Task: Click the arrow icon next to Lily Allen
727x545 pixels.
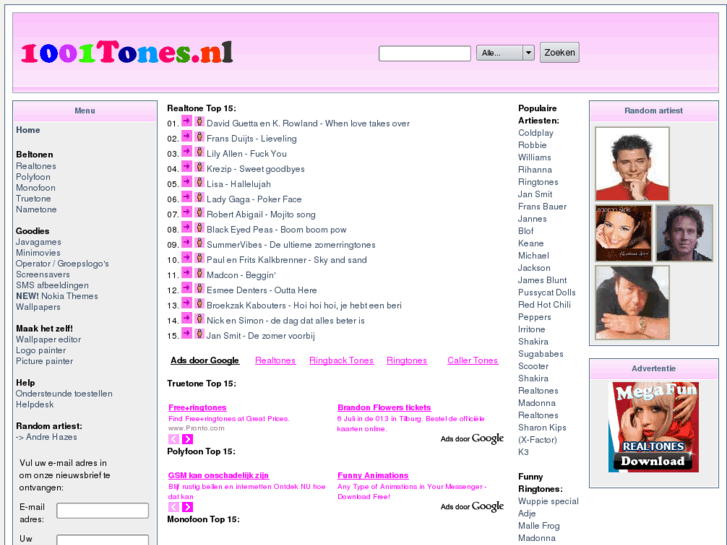Action: point(186,152)
